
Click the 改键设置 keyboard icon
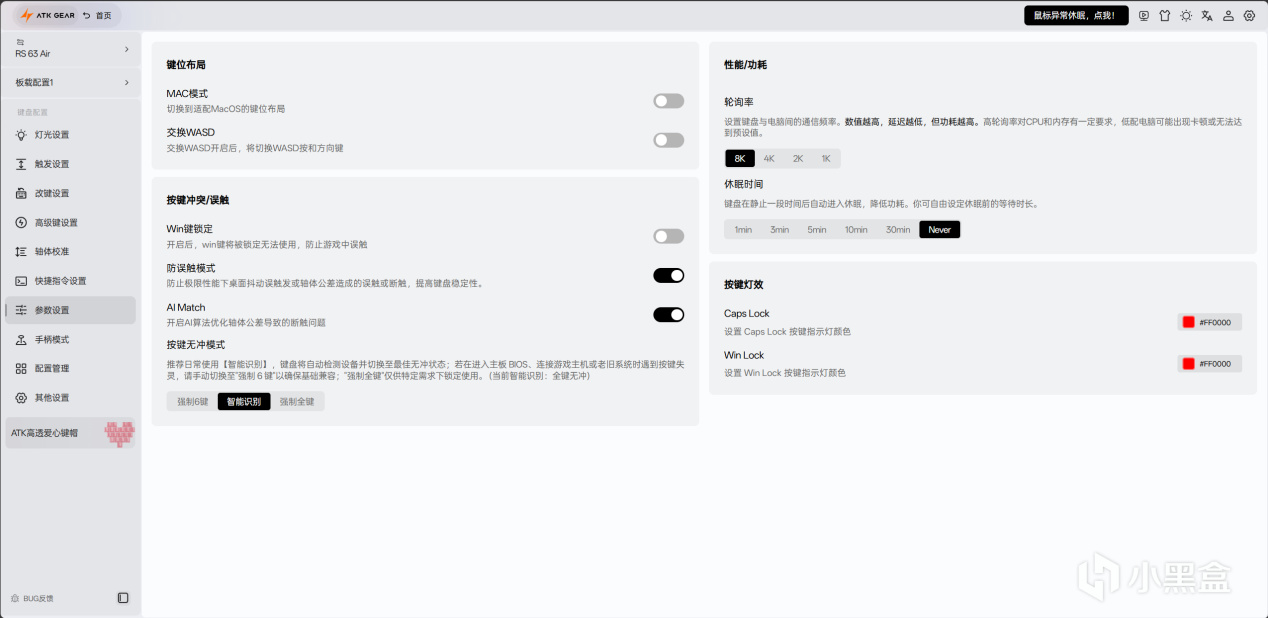tap(21, 193)
